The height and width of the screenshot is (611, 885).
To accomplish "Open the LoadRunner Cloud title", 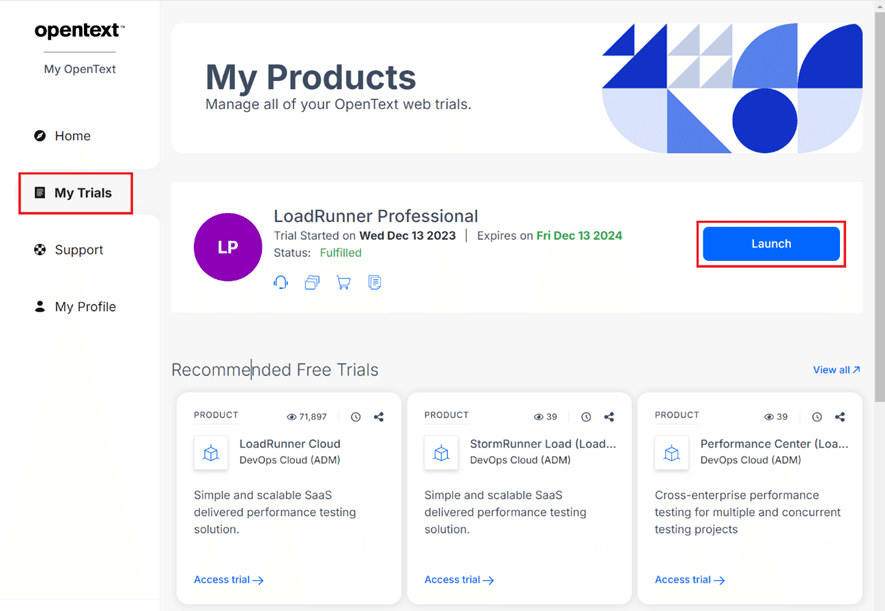I will coord(290,444).
